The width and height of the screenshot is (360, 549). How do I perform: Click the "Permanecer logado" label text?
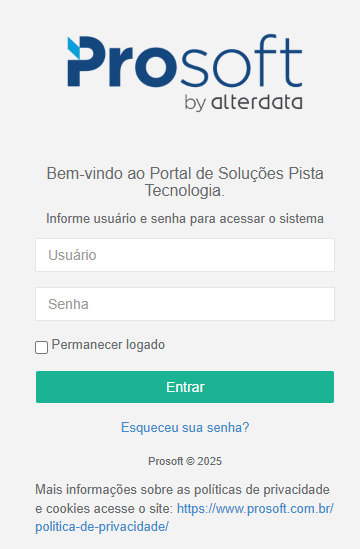click(108, 345)
